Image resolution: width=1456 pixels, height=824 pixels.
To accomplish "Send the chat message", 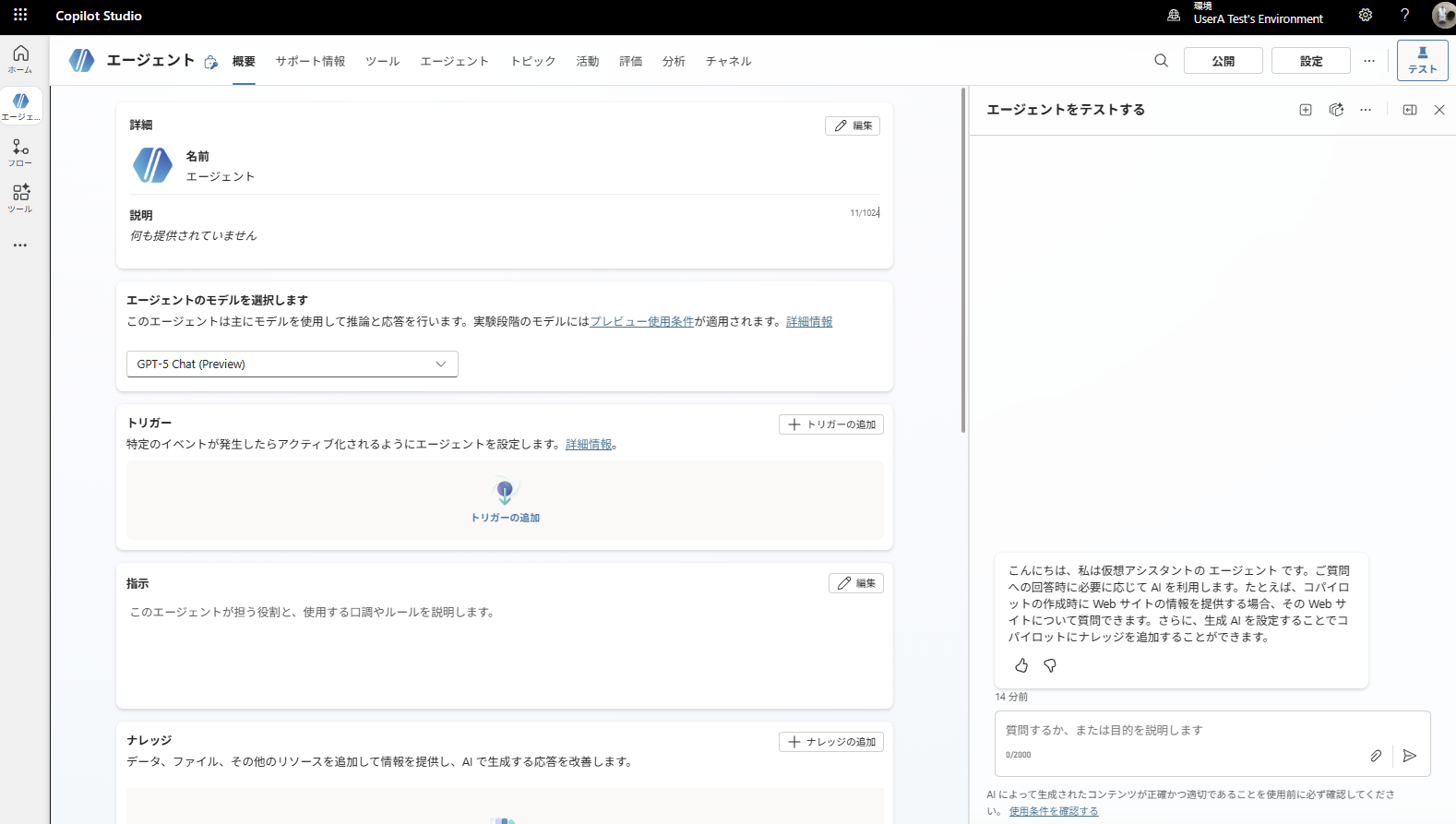I will (x=1410, y=756).
